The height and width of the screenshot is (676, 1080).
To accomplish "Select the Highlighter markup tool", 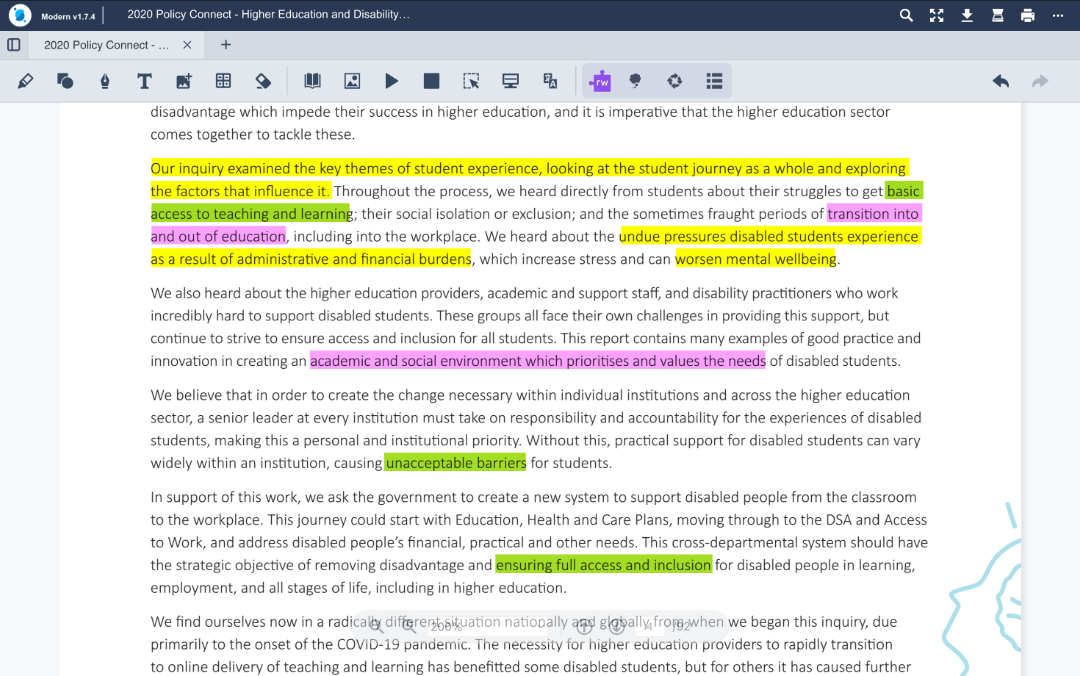I will point(25,81).
